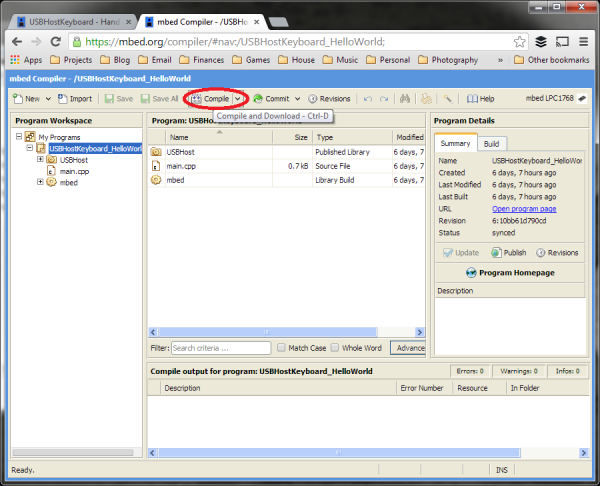
Task: Open the Chrome menu hamburger icon
Action: [x=583, y=41]
